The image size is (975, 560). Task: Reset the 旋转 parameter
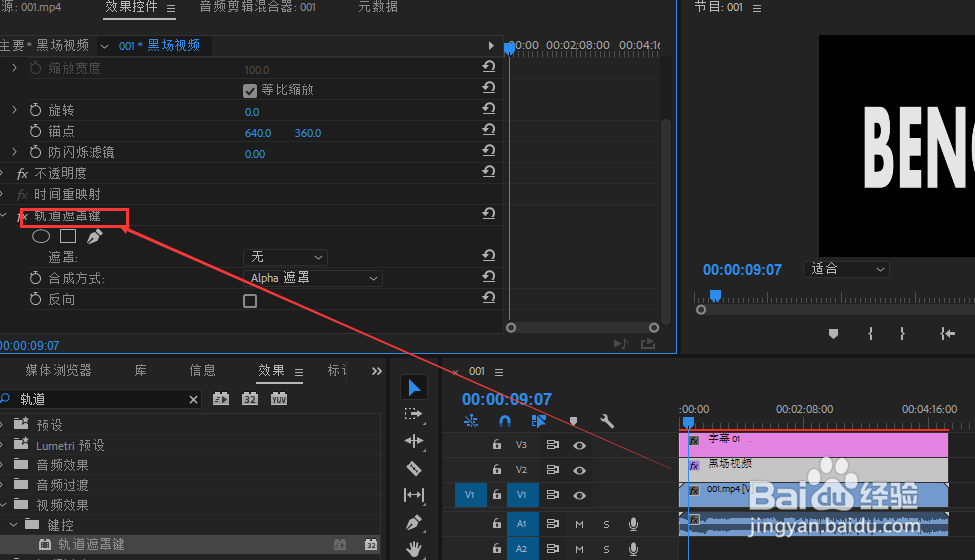tap(489, 109)
